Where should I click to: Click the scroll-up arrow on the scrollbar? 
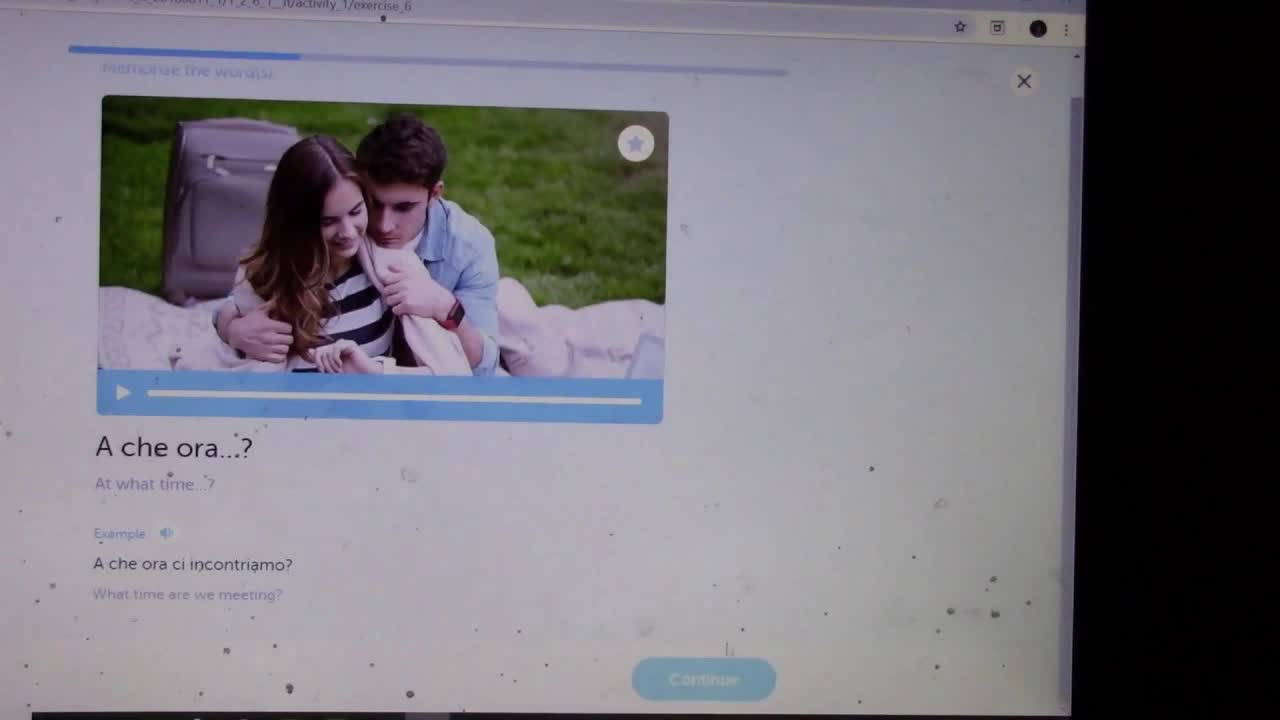coord(1077,58)
